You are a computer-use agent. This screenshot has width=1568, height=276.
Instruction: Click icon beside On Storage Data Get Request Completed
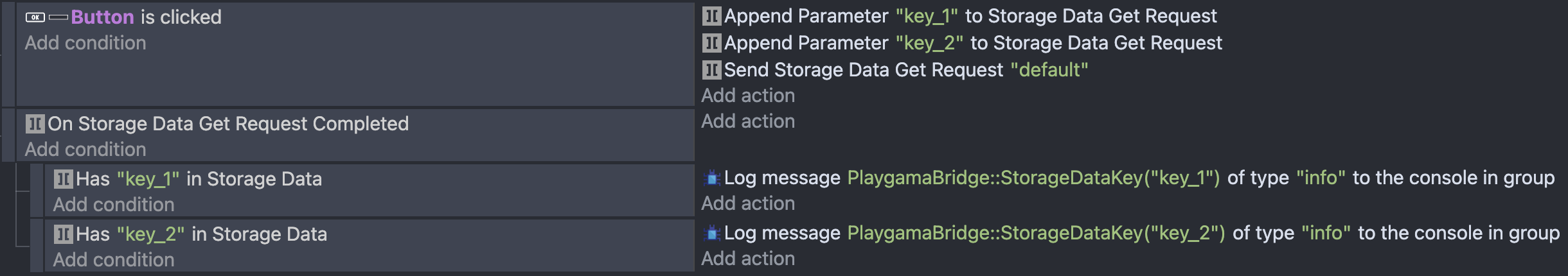35,124
